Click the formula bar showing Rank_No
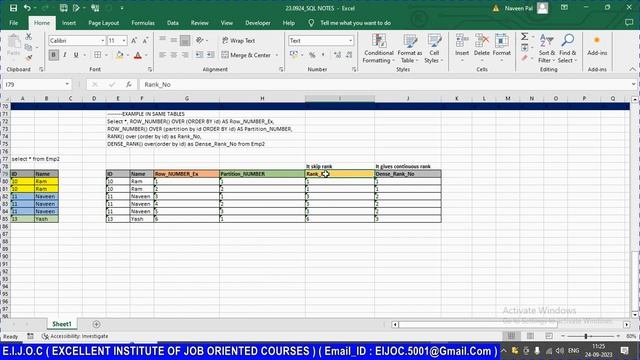The image size is (640, 360). click(x=384, y=84)
